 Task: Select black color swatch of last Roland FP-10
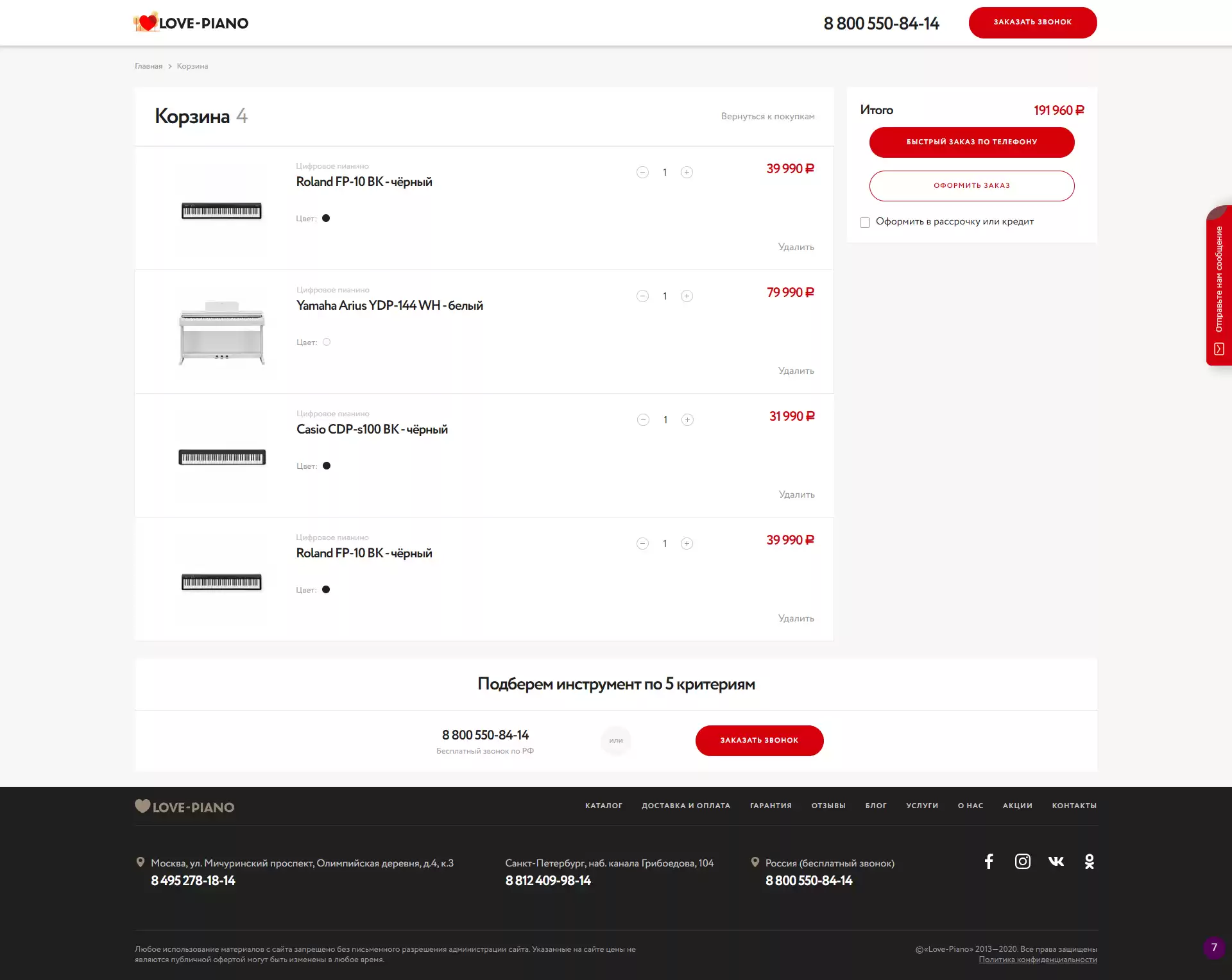click(326, 589)
